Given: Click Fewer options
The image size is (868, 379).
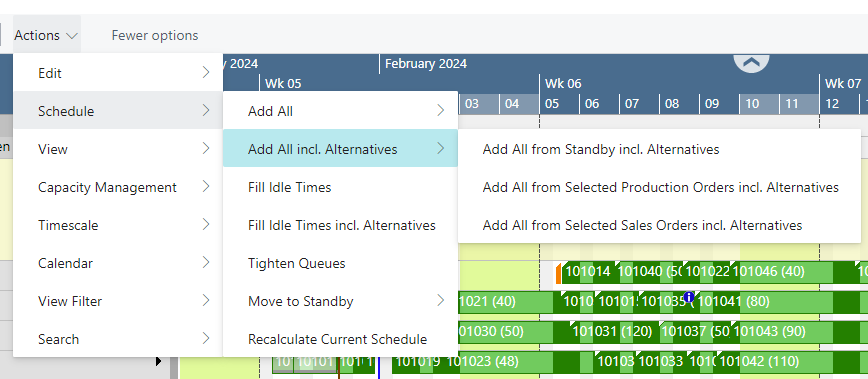Looking at the screenshot, I should (154, 35).
